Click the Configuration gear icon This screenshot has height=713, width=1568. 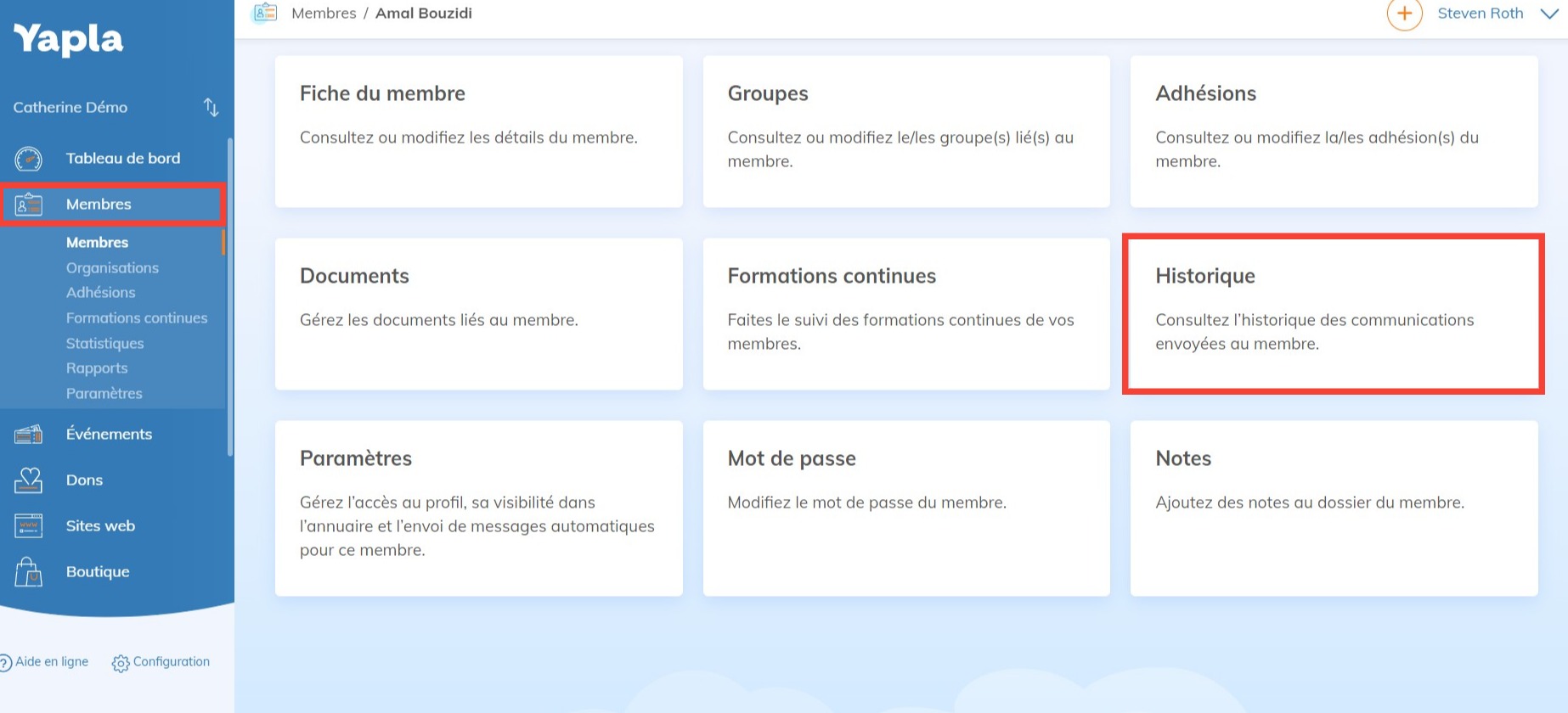pyautogui.click(x=121, y=663)
